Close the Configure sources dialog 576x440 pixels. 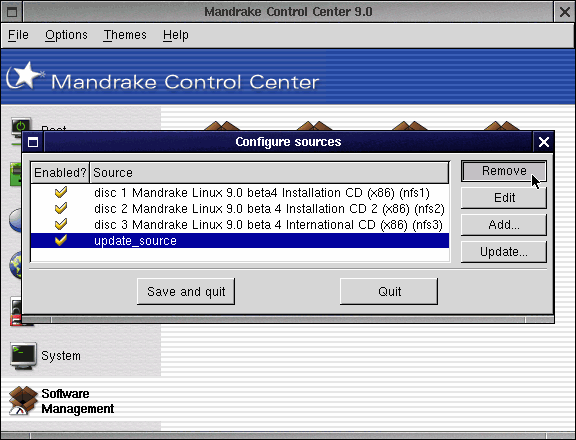tap(544, 142)
